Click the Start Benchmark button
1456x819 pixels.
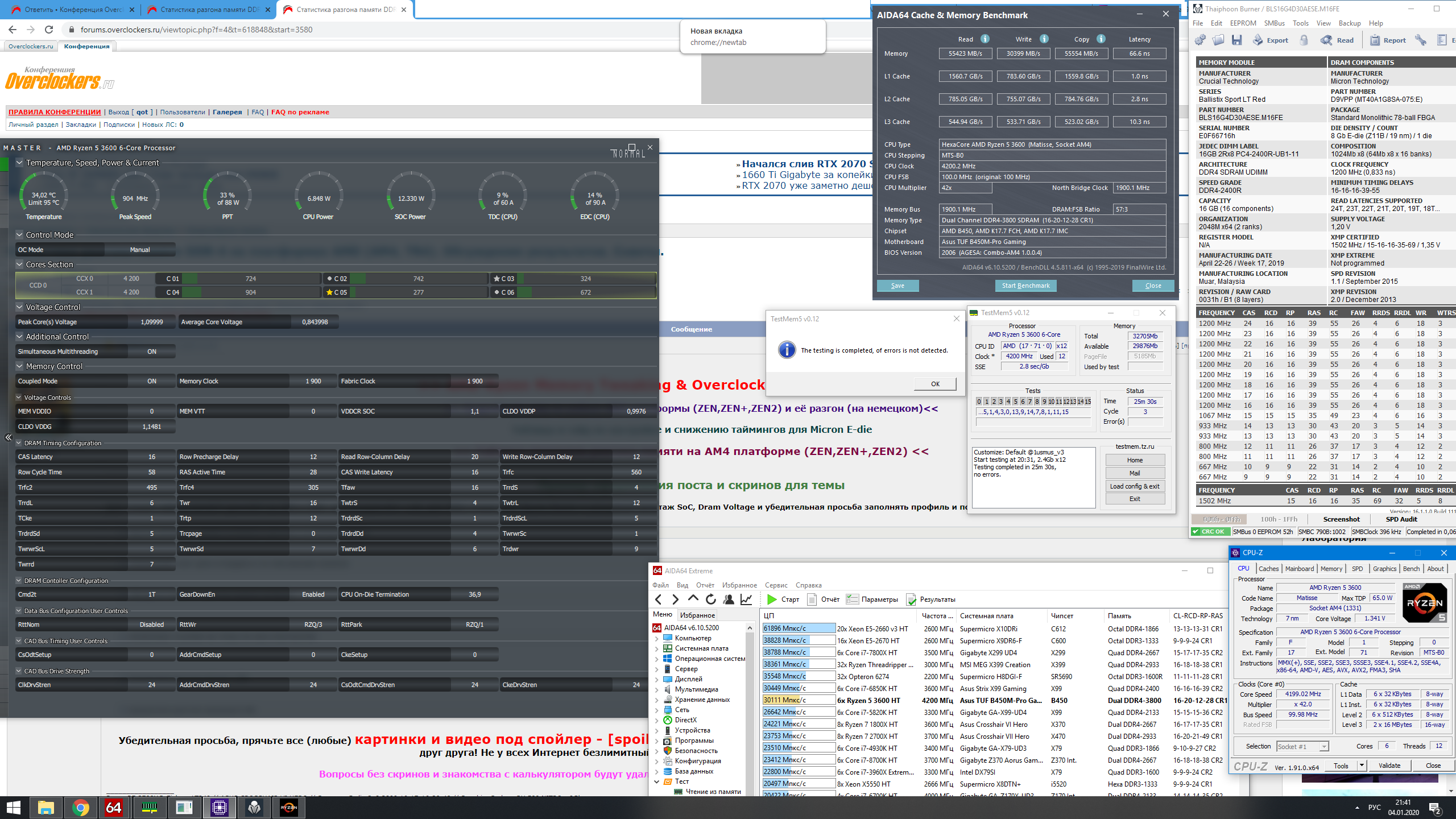click(1025, 286)
